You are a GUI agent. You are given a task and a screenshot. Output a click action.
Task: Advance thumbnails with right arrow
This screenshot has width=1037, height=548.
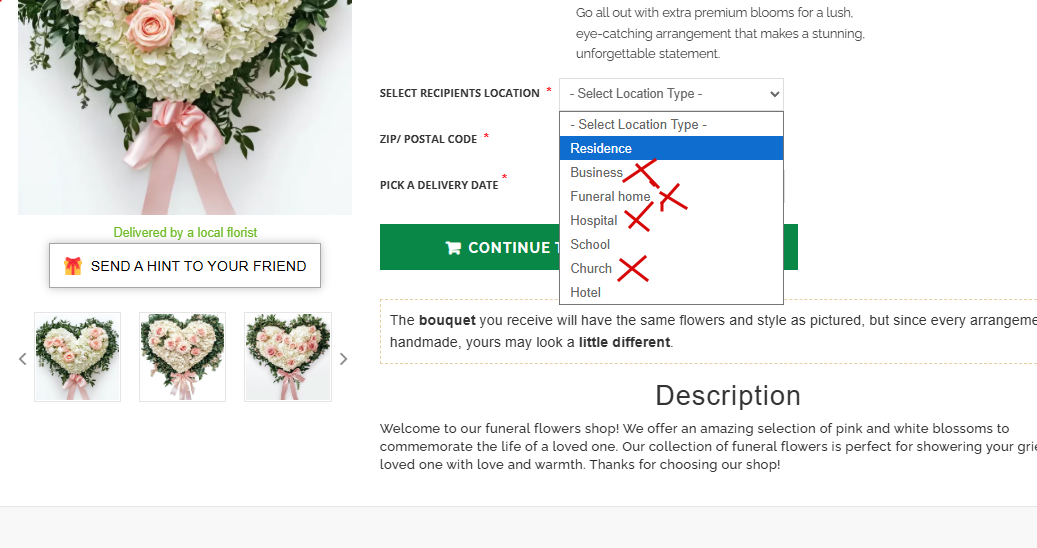[343, 359]
